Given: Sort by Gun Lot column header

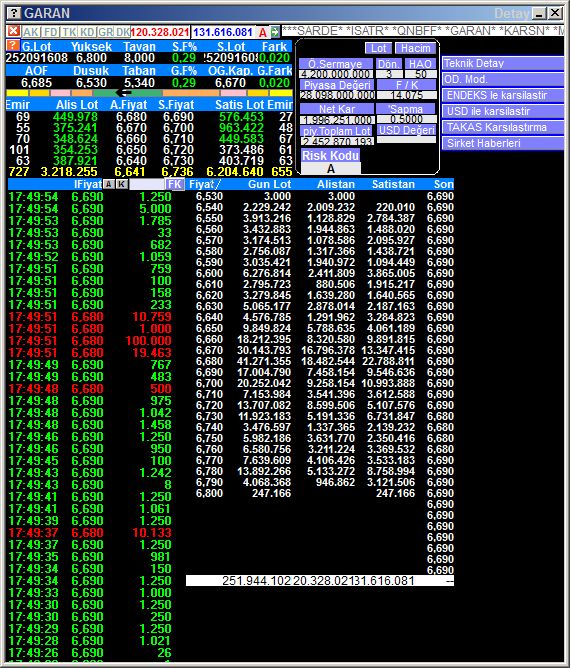Looking at the screenshot, I should 269,184.
